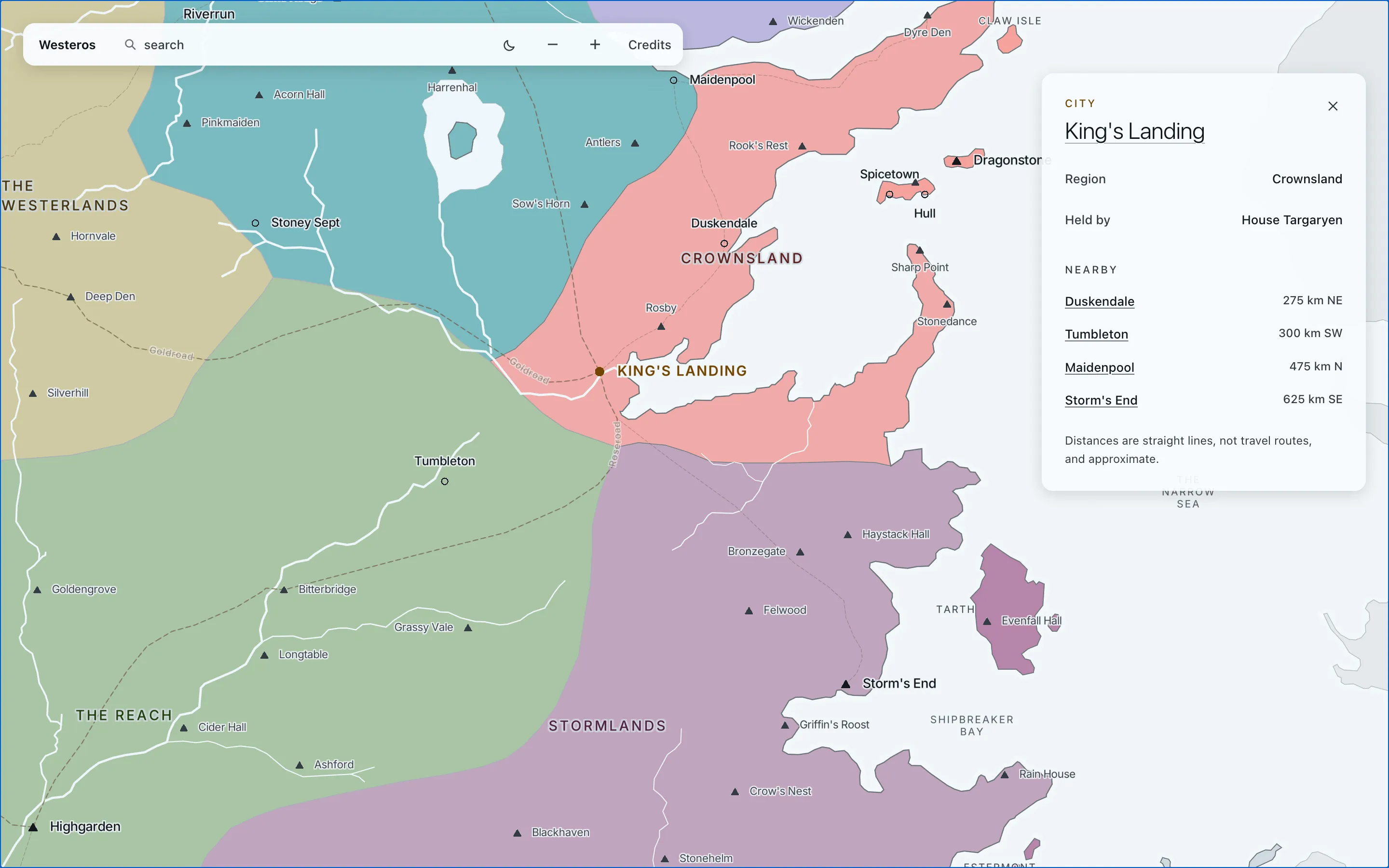This screenshot has height=868, width=1389.
Task: Select the Evenfall Hall castle marker
Action: (x=987, y=621)
